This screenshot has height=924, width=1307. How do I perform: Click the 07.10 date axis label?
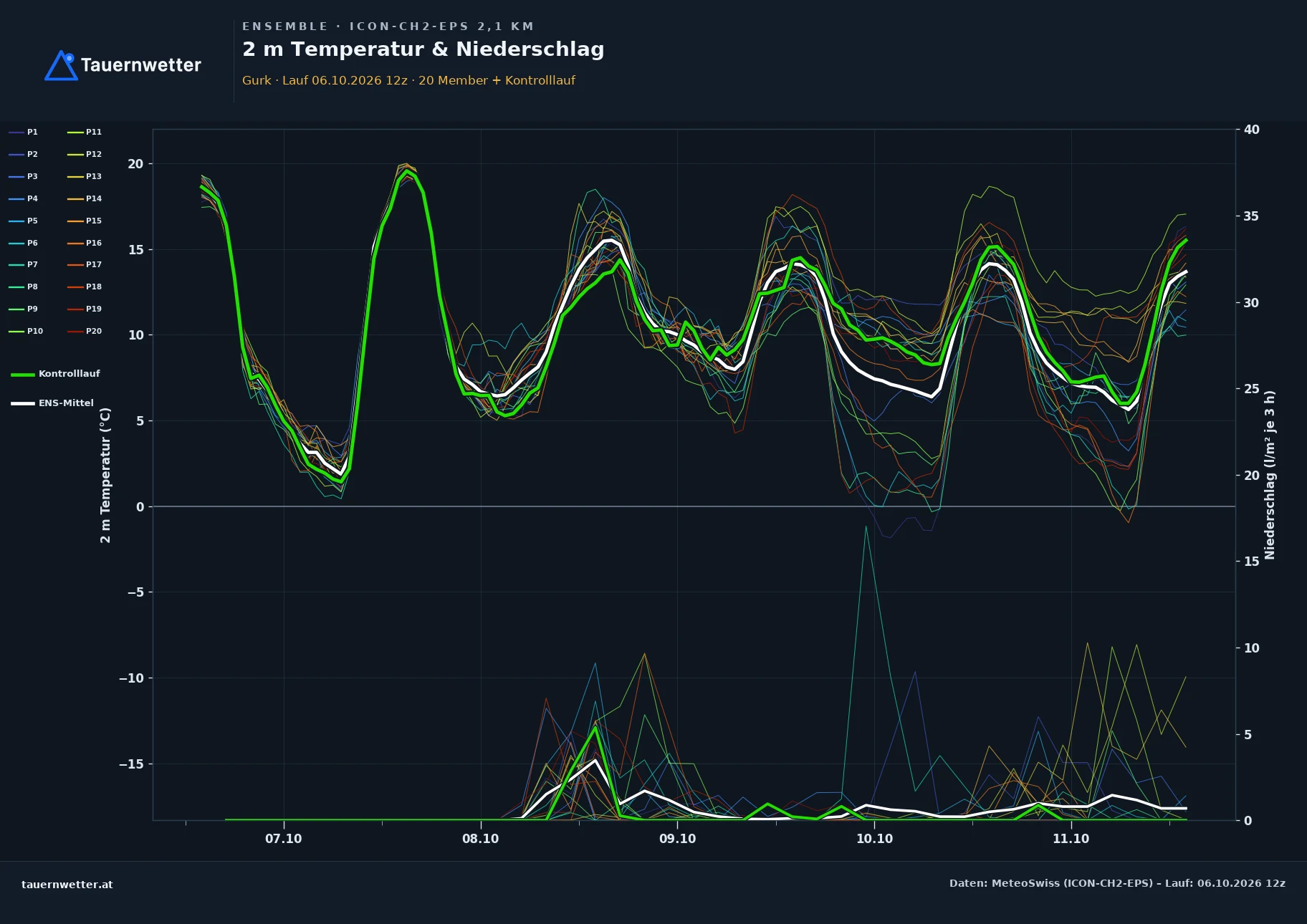point(284,839)
